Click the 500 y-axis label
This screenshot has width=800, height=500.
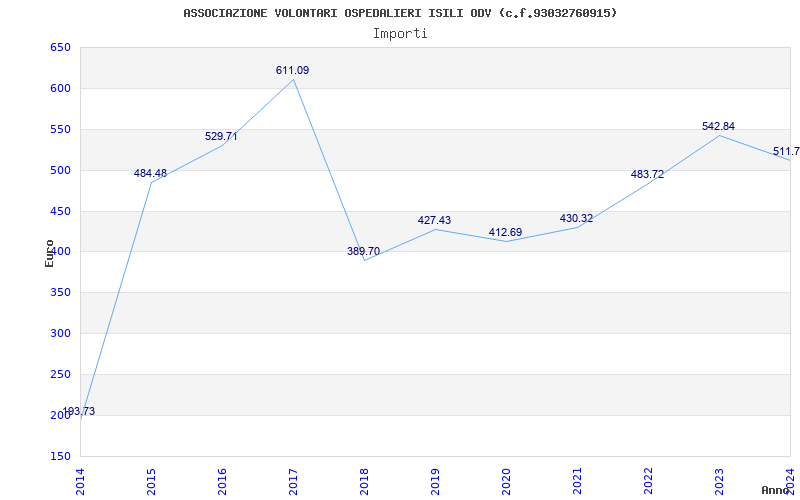click(x=60, y=170)
